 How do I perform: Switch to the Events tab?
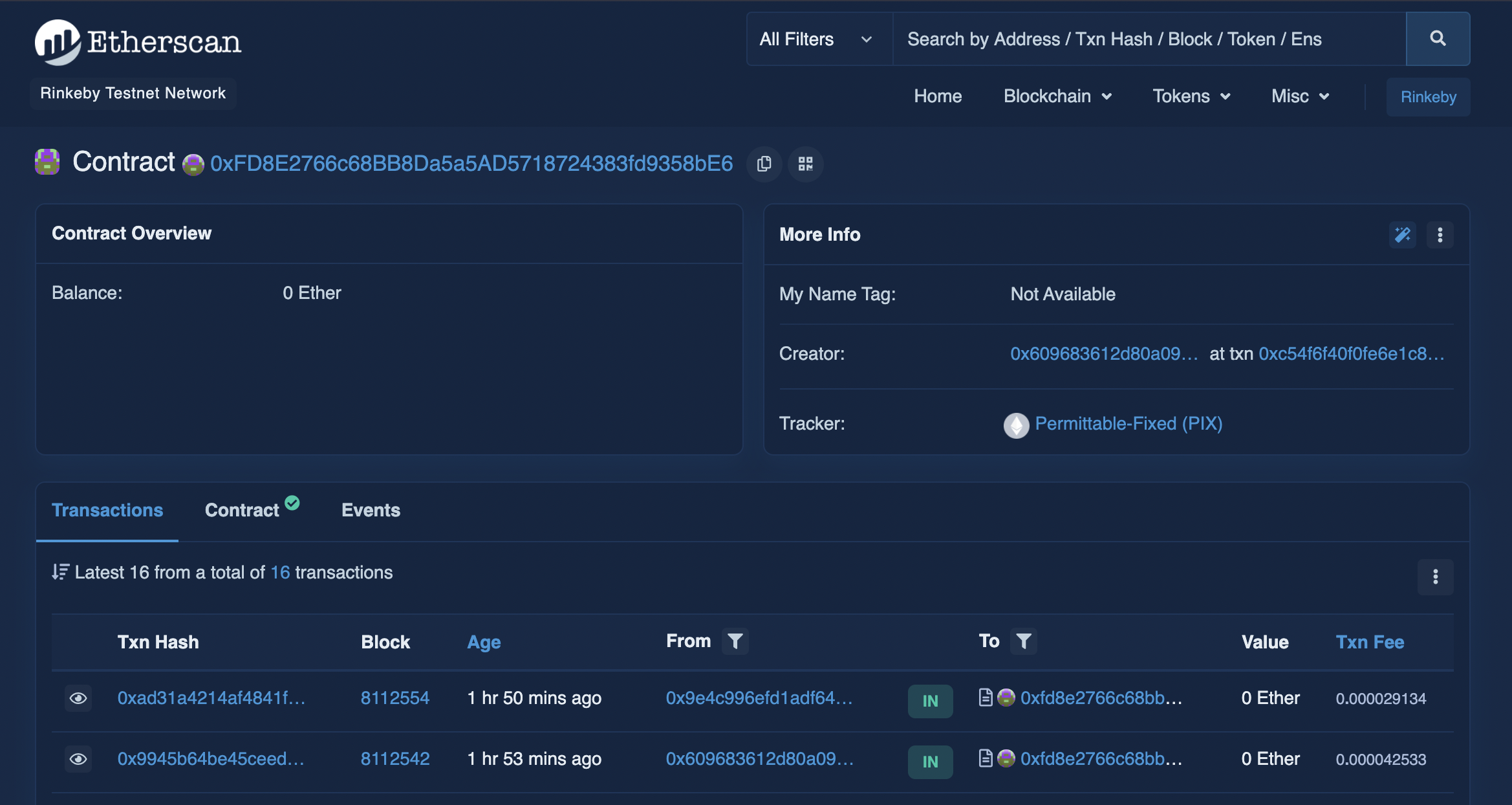tap(371, 510)
